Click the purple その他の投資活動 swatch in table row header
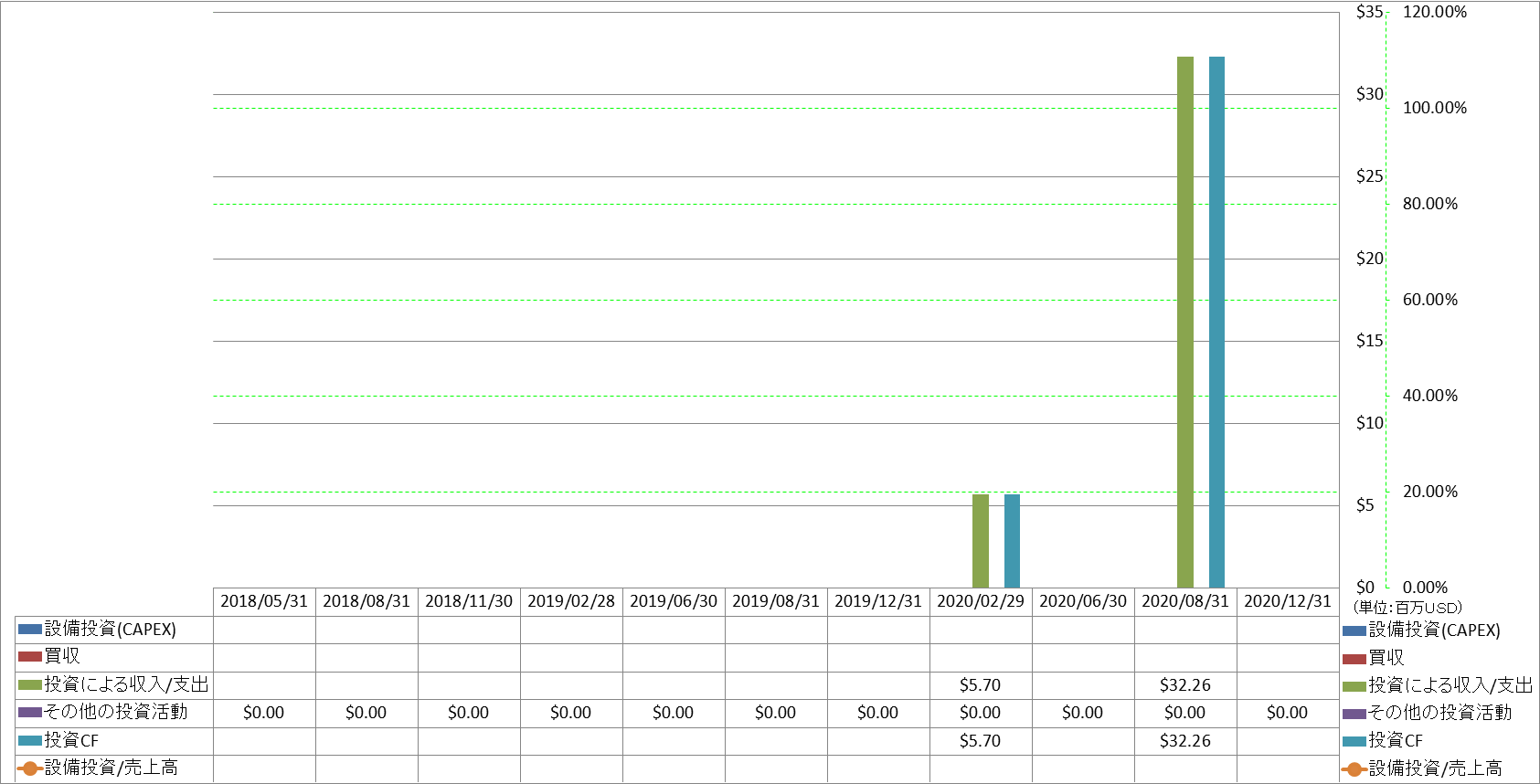This screenshot has height=784, width=1540. tap(30, 713)
